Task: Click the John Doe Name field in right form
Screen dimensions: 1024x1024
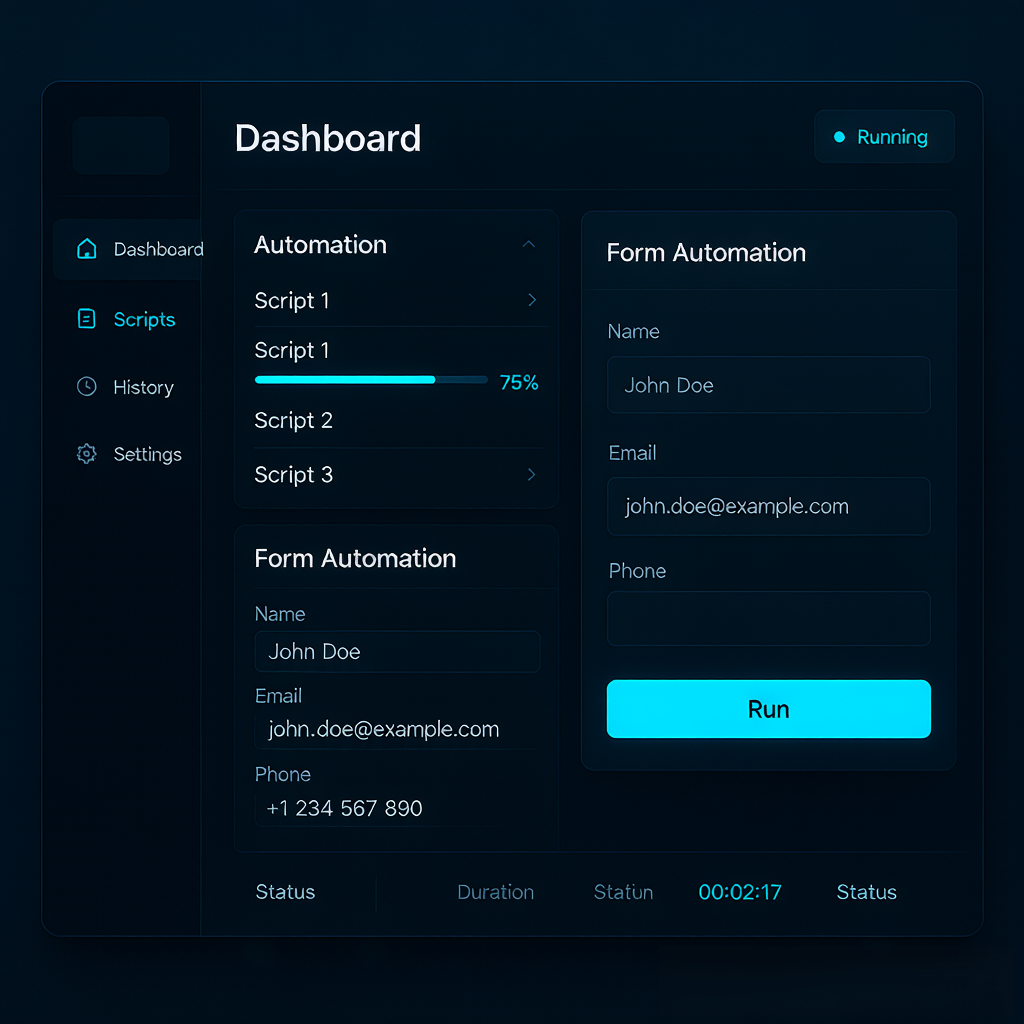Action: coord(769,385)
